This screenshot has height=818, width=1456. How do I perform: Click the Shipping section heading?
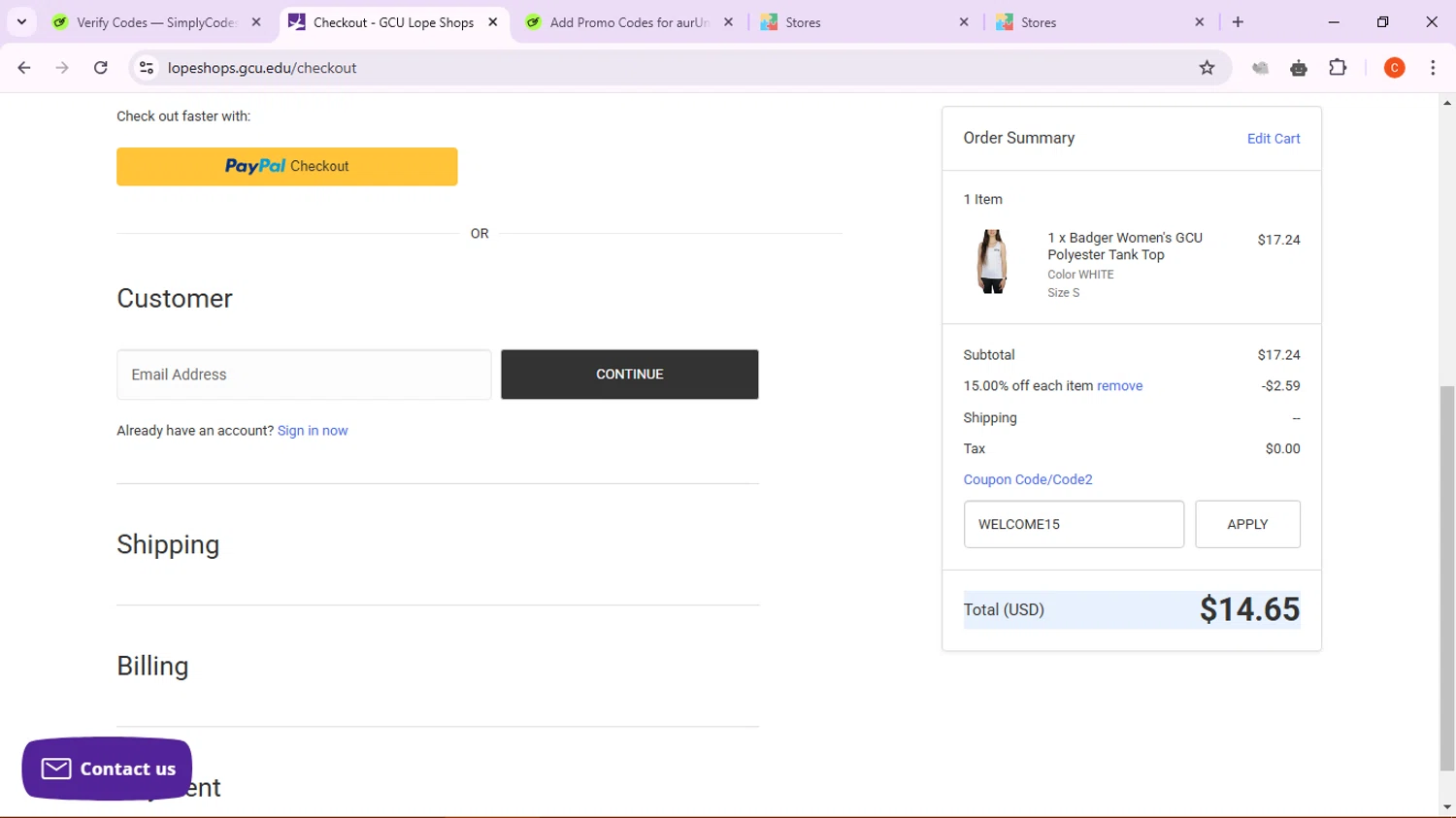(x=168, y=544)
